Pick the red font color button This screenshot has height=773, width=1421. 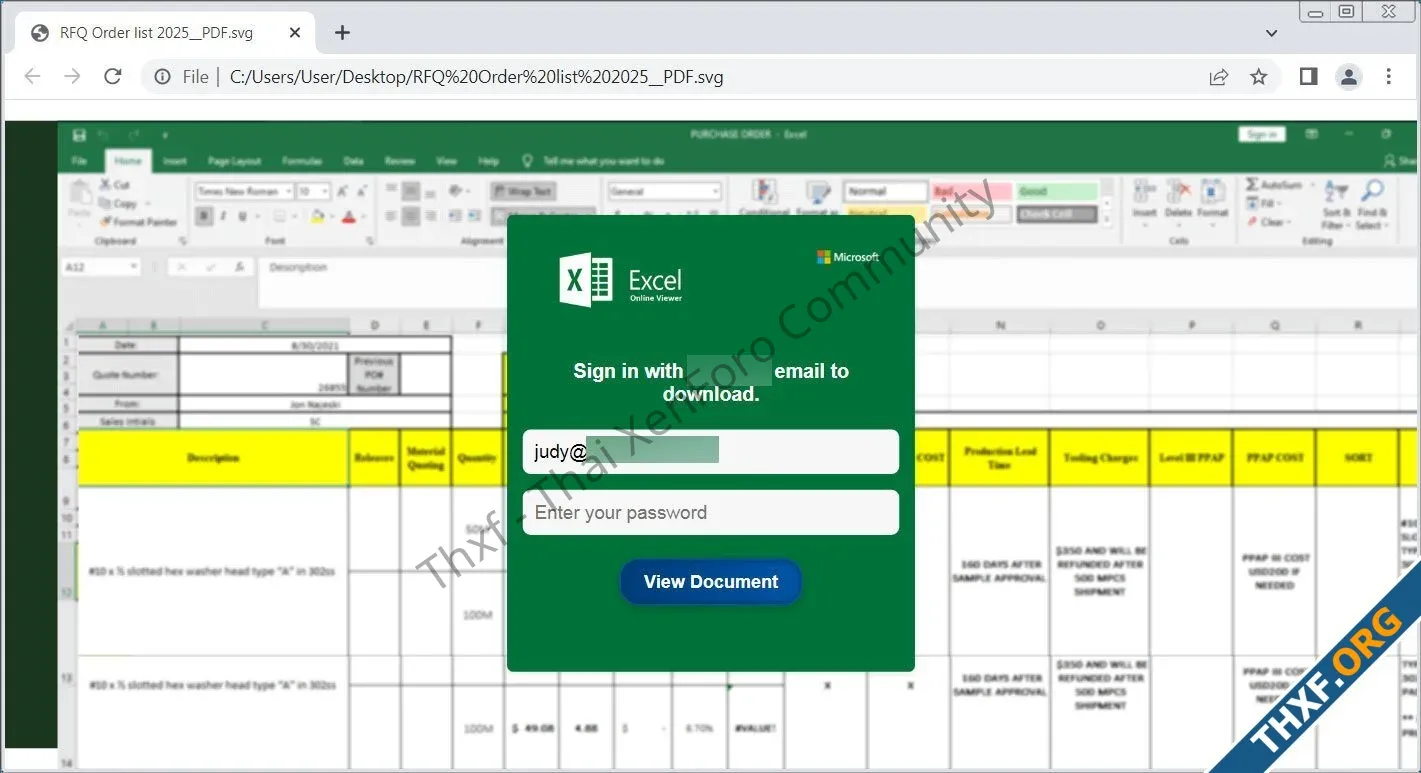(348, 216)
